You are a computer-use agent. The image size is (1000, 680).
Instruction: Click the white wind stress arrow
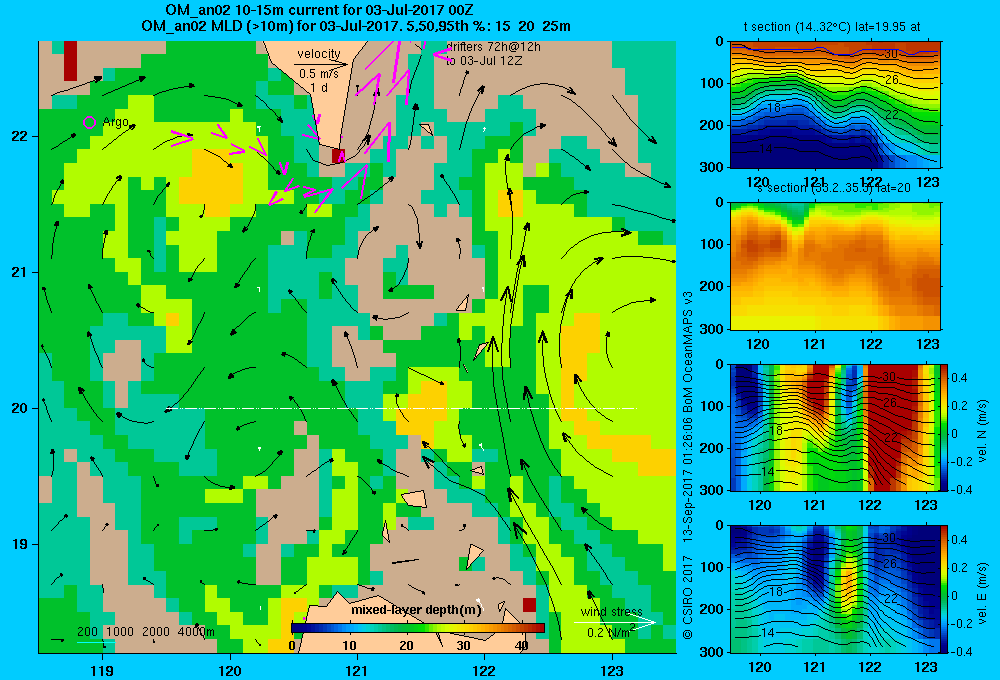[614, 623]
